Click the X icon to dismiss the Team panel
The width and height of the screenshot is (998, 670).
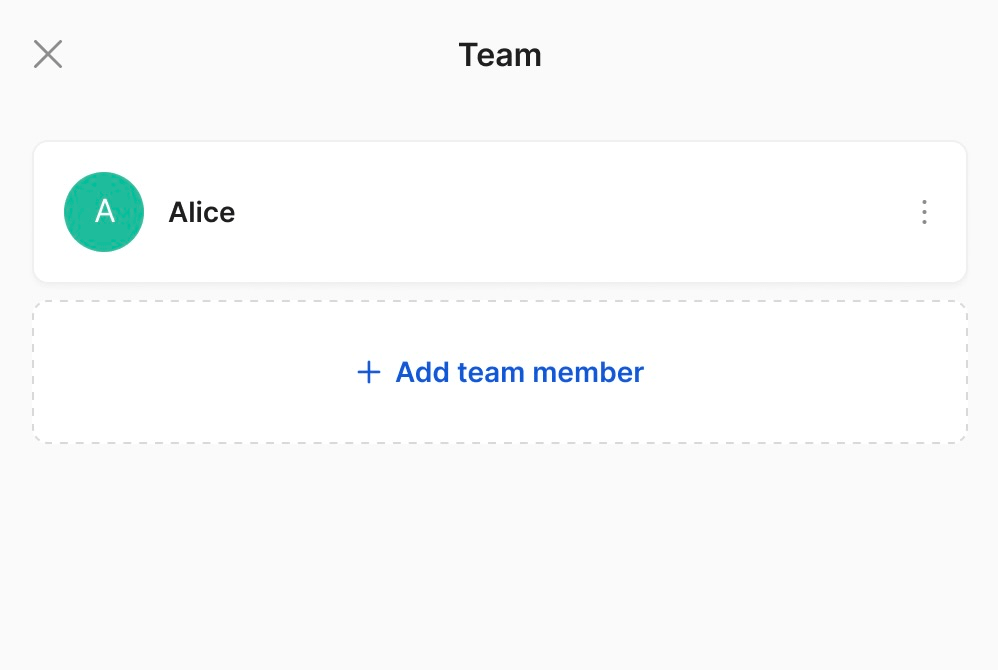click(x=47, y=54)
